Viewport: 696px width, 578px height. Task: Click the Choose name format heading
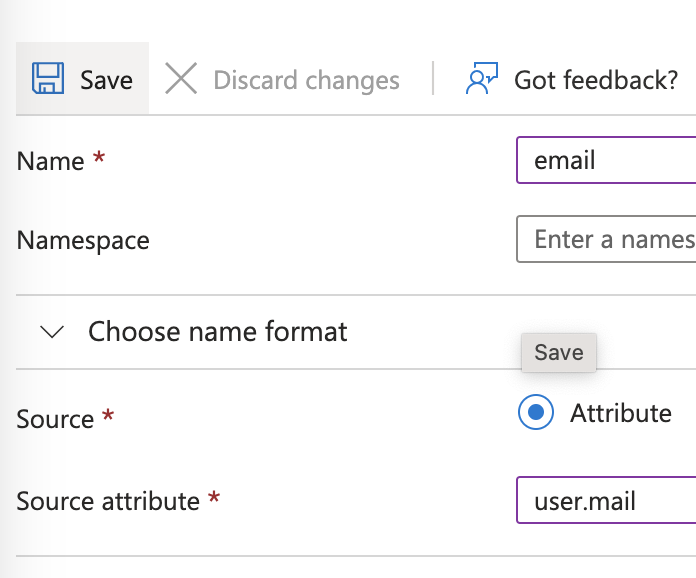point(218,331)
